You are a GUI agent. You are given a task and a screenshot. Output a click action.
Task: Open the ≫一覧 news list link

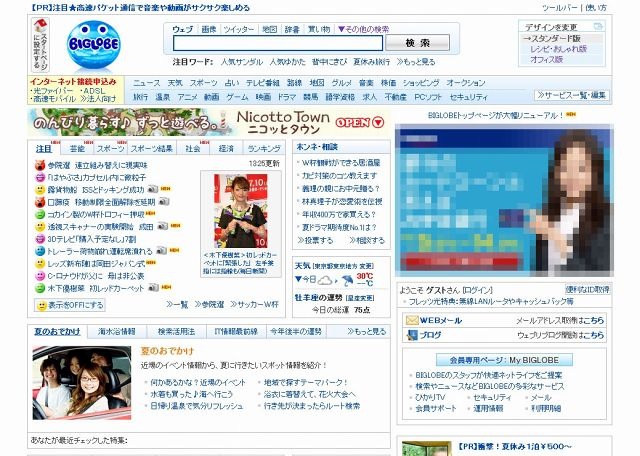(x=177, y=305)
